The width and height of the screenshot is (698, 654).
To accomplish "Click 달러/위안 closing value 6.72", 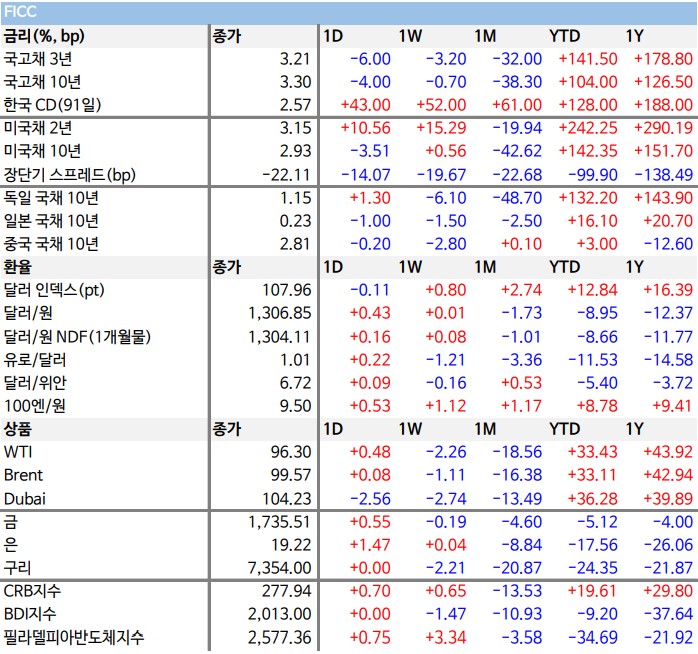I will [295, 383].
